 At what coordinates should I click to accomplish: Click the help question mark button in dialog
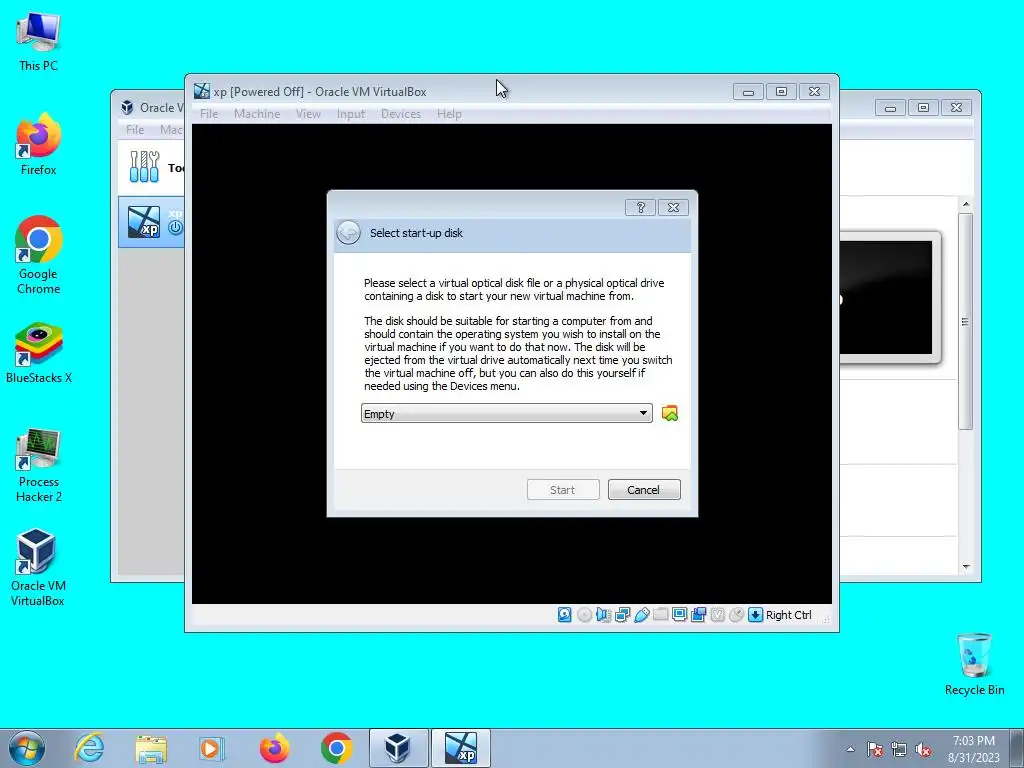pyautogui.click(x=640, y=208)
